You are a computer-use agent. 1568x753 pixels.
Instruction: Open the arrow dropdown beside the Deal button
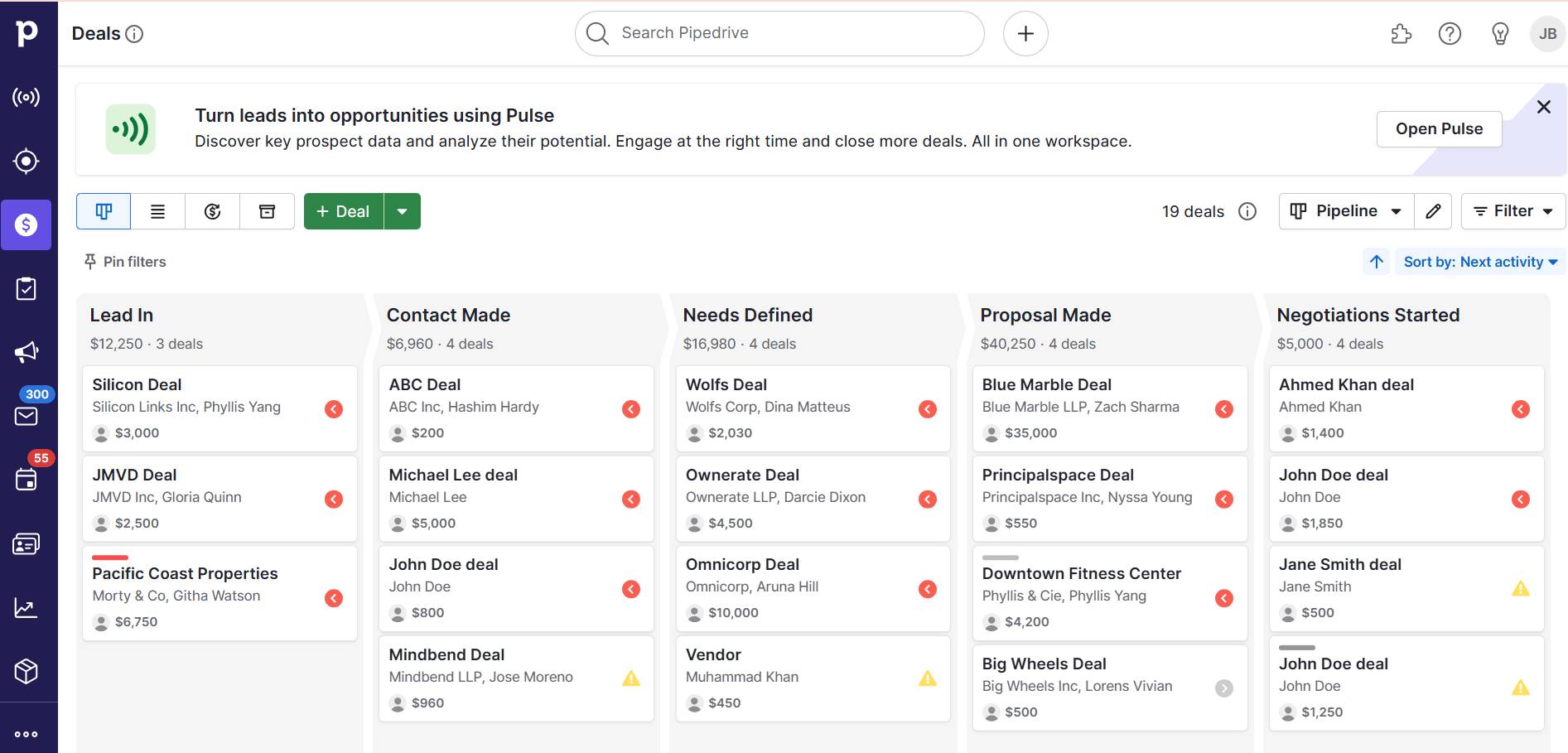click(403, 211)
